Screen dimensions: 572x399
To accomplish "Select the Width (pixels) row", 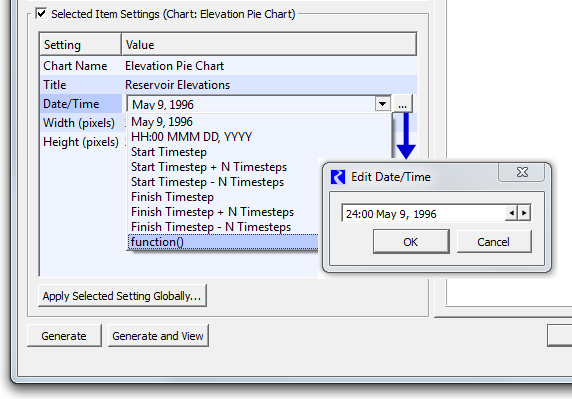I will 81,123.
